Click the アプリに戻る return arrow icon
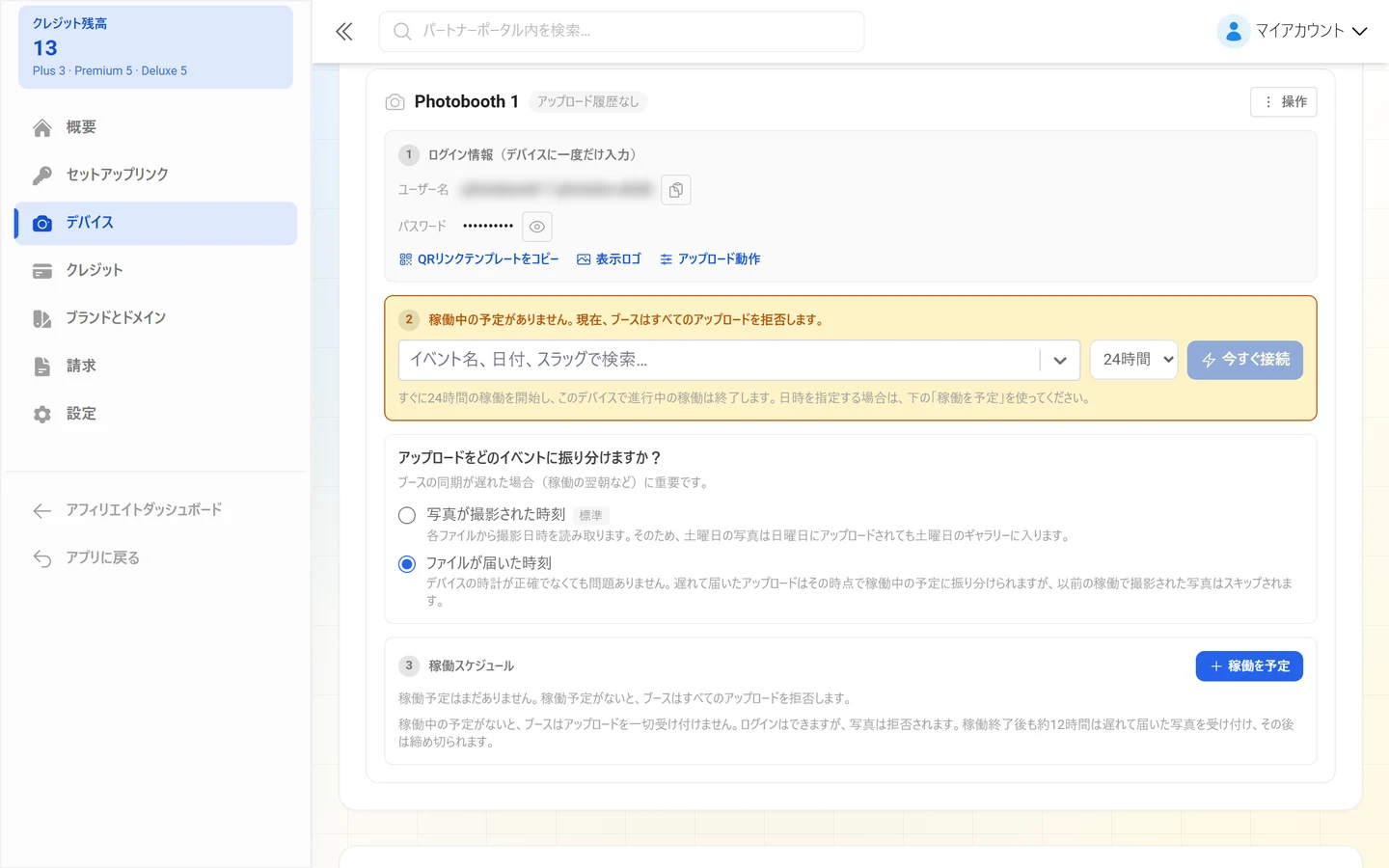 coord(42,558)
